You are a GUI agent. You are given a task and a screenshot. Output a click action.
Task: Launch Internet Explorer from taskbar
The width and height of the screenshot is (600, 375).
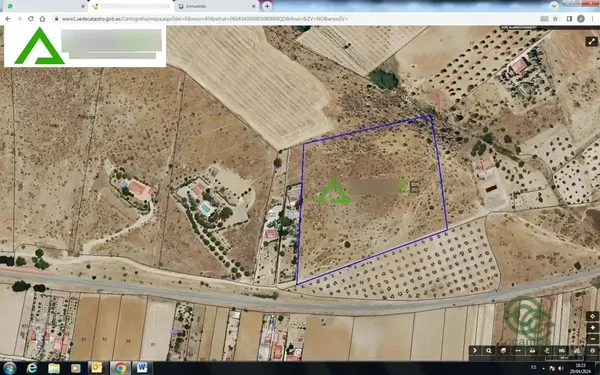click(32, 368)
